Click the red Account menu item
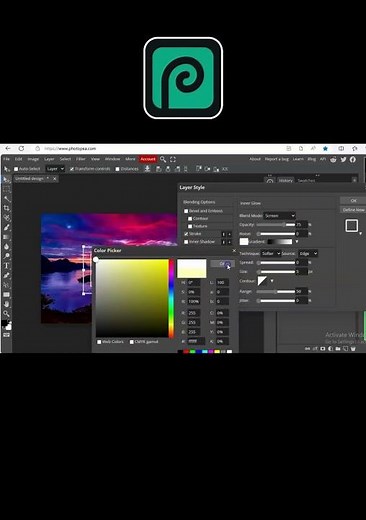 point(148,159)
